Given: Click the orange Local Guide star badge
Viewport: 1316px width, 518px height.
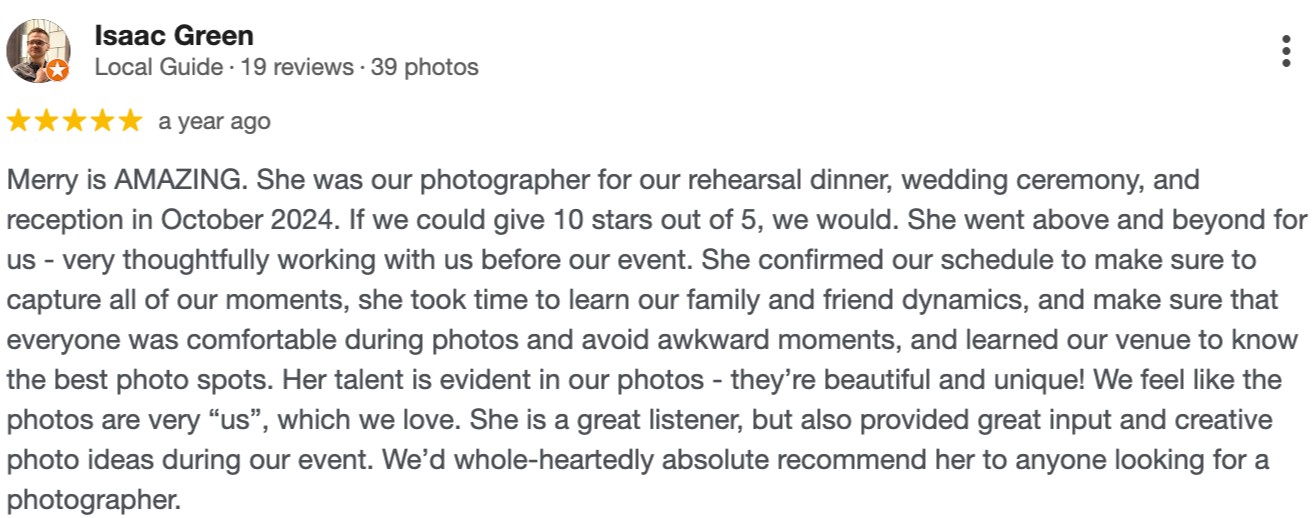Looking at the screenshot, I should click(x=58, y=70).
